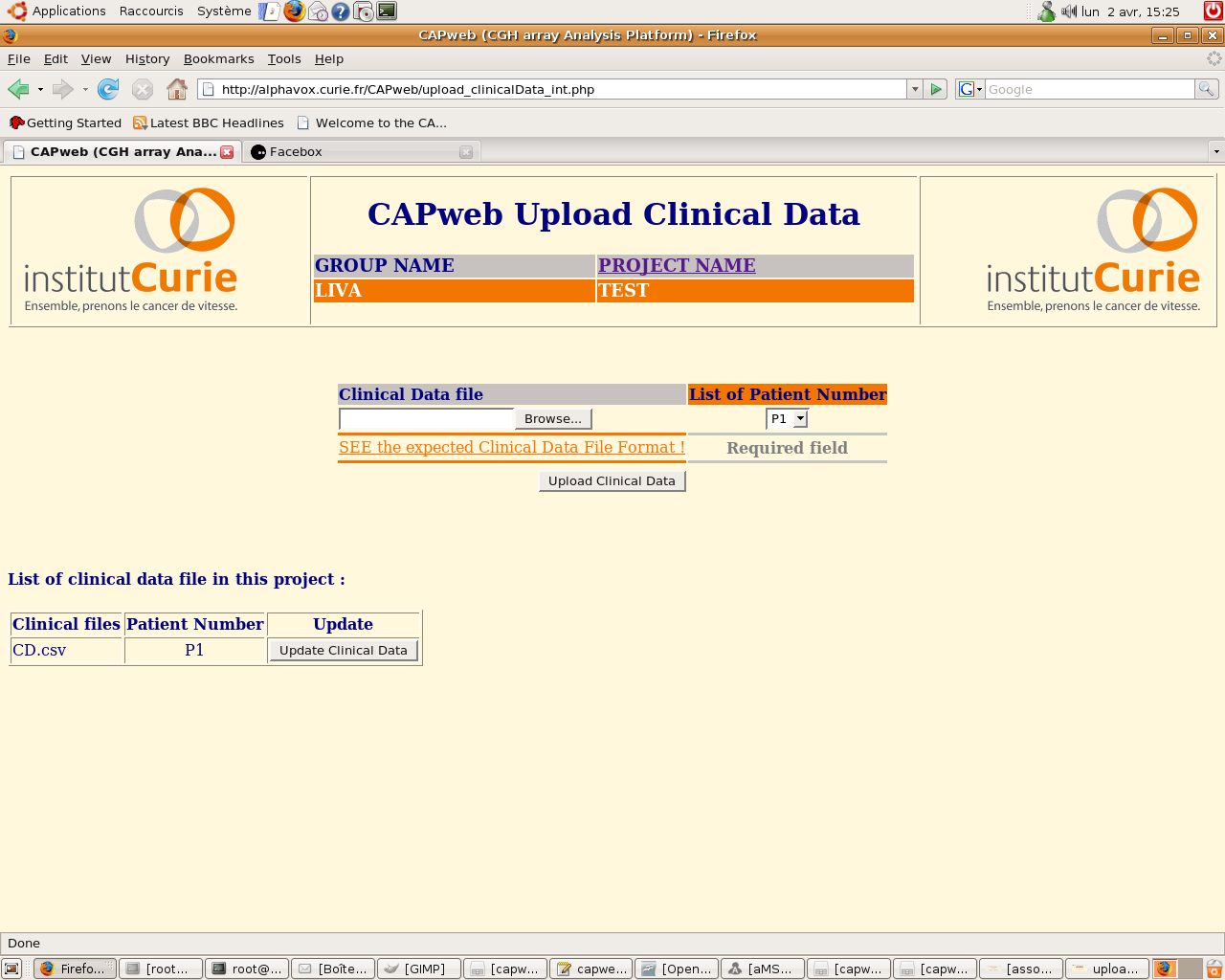
Task: Open the Raccourcis menu
Action: [151, 11]
